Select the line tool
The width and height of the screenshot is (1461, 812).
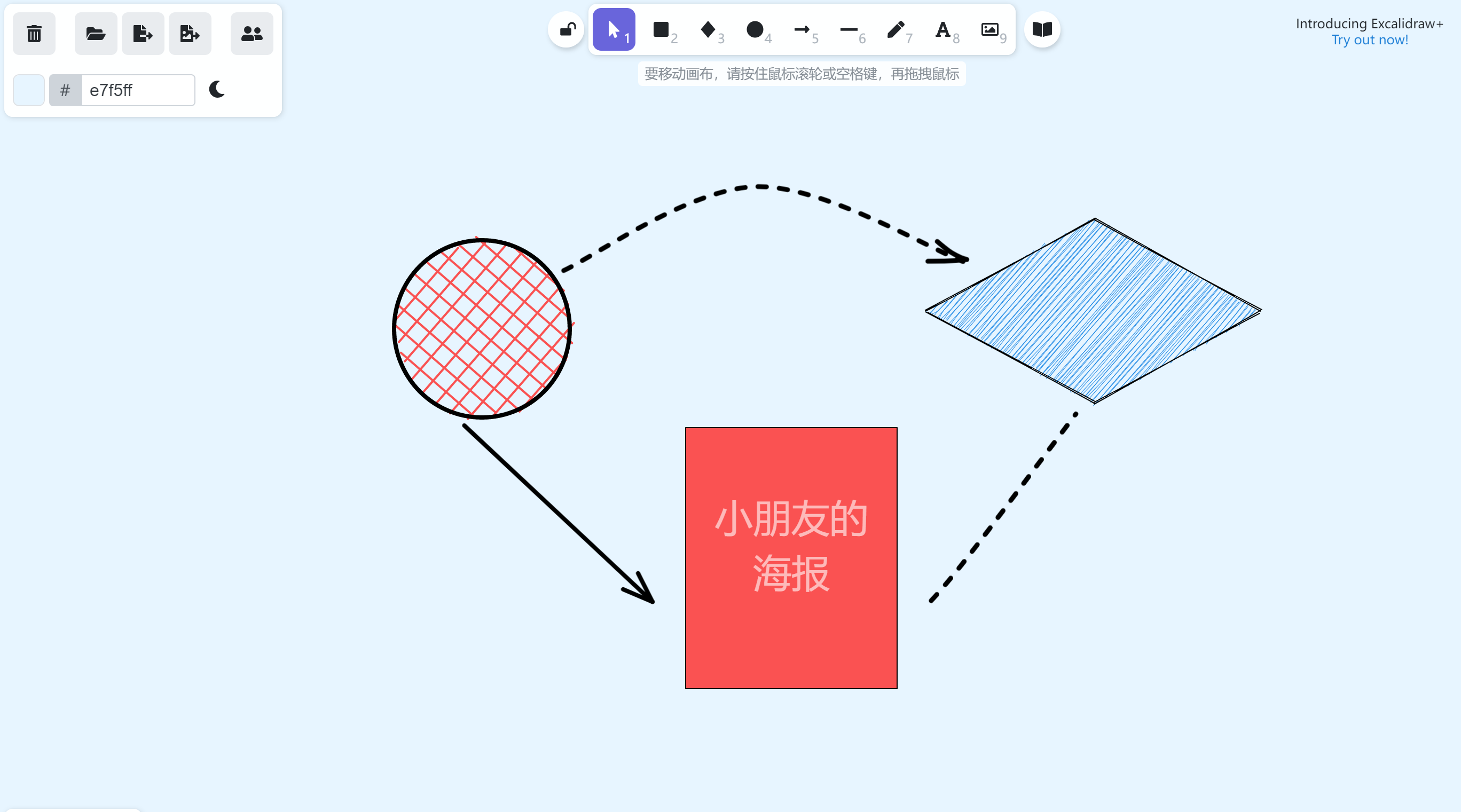[849, 29]
